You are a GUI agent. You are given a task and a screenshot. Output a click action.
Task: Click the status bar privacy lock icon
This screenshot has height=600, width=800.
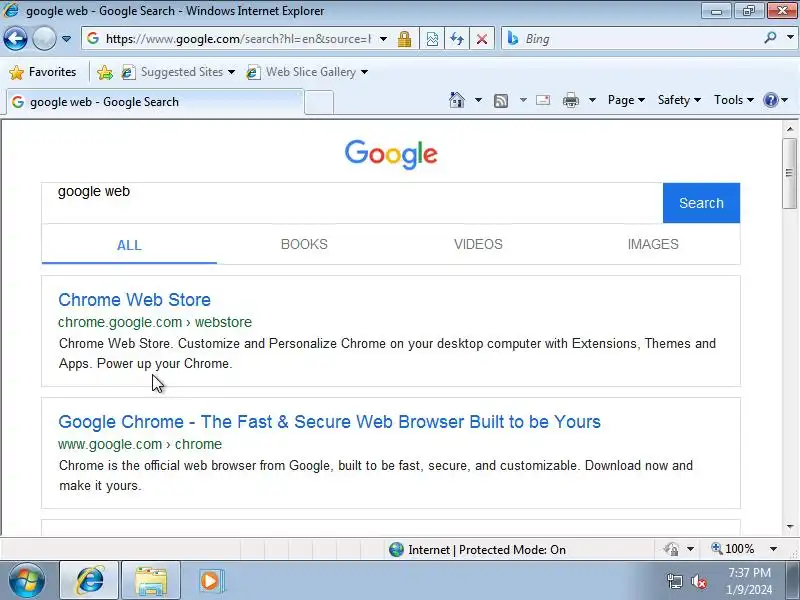click(671, 549)
